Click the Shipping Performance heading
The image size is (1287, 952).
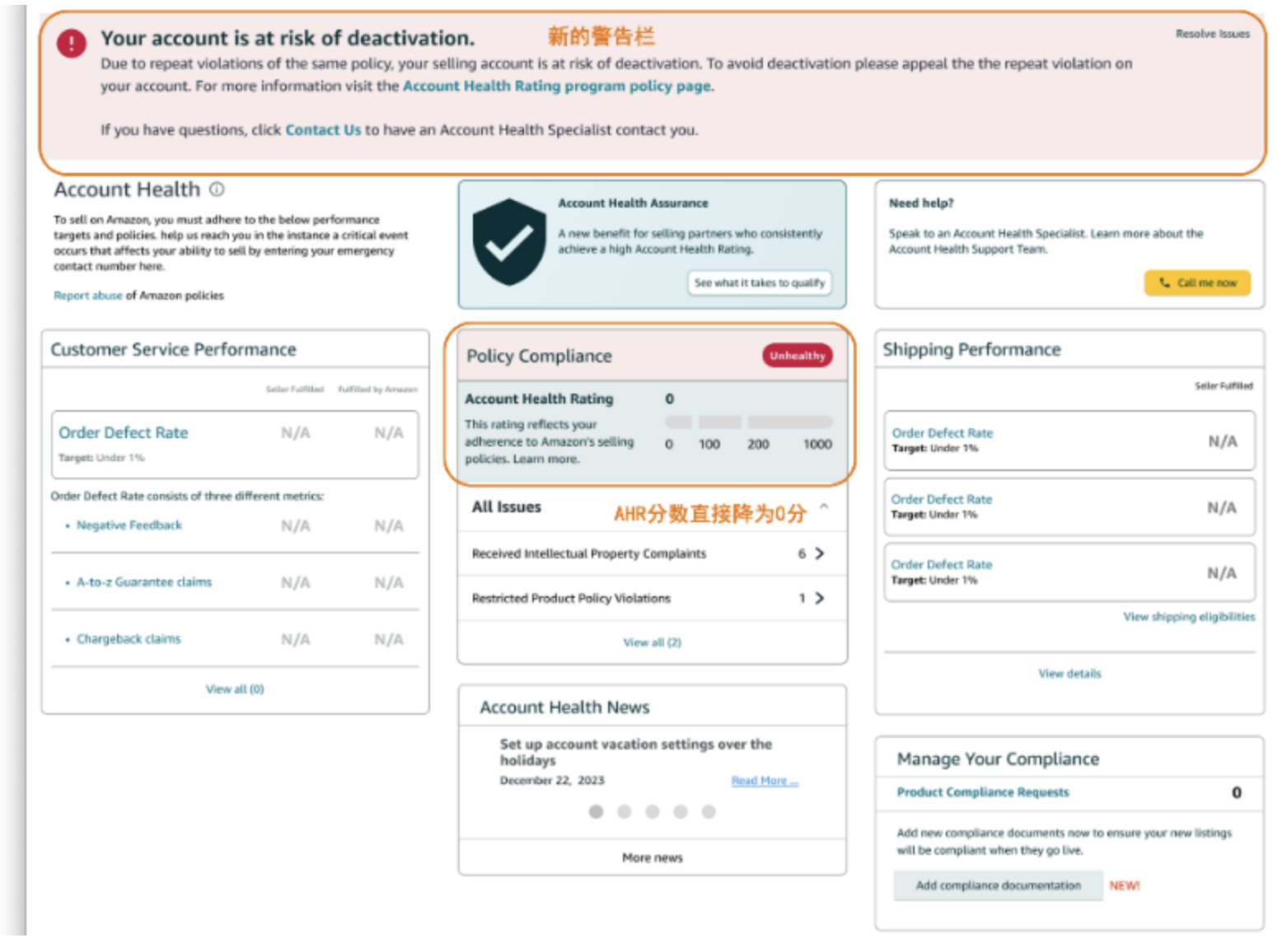[x=971, y=349]
